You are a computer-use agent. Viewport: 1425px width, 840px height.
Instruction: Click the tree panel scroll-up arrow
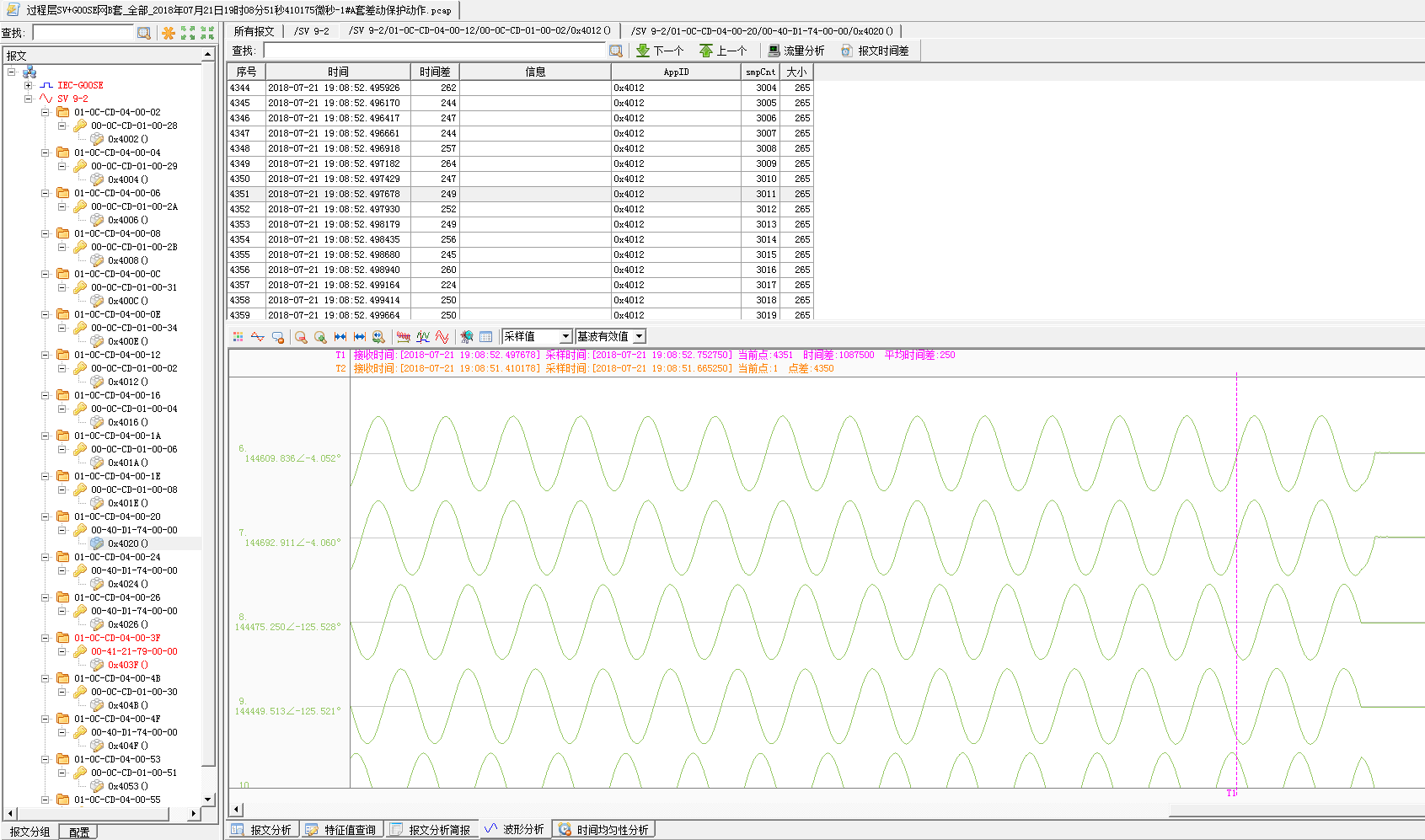click(208, 55)
